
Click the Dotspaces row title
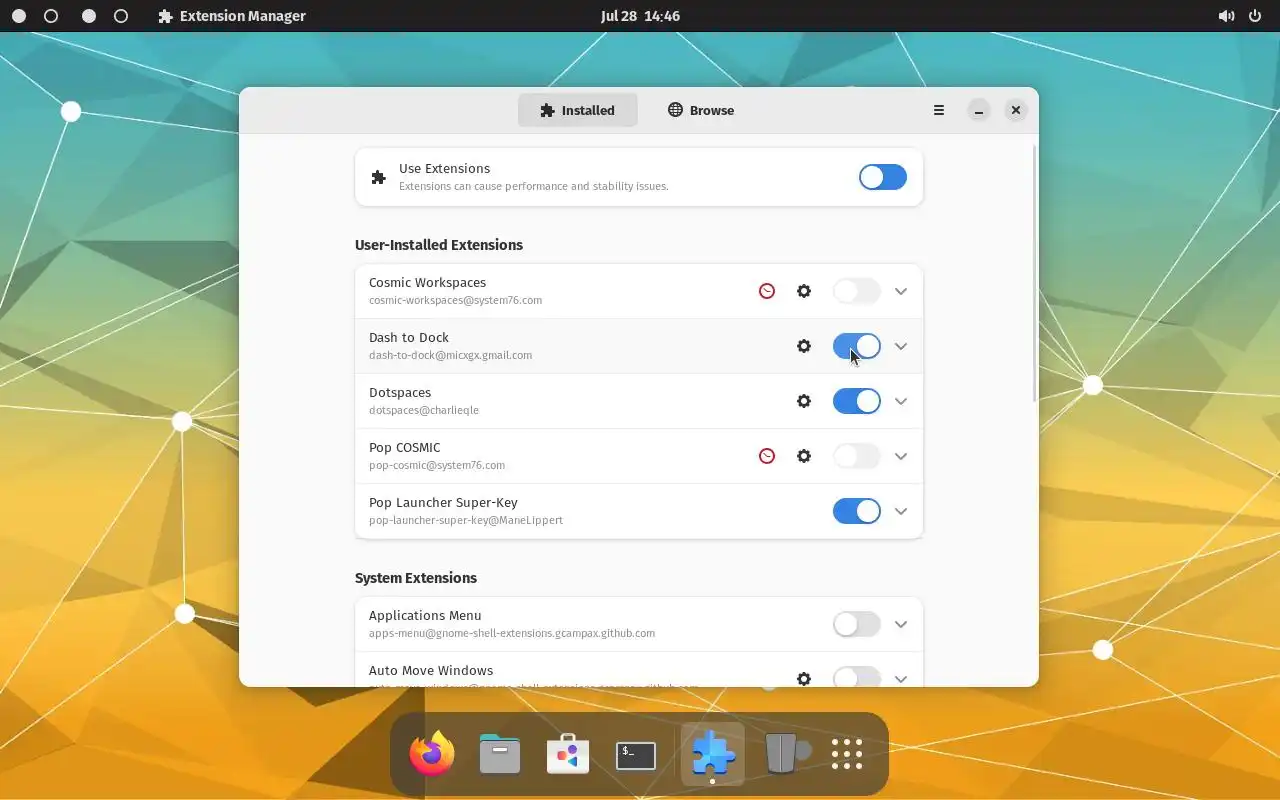(400, 393)
